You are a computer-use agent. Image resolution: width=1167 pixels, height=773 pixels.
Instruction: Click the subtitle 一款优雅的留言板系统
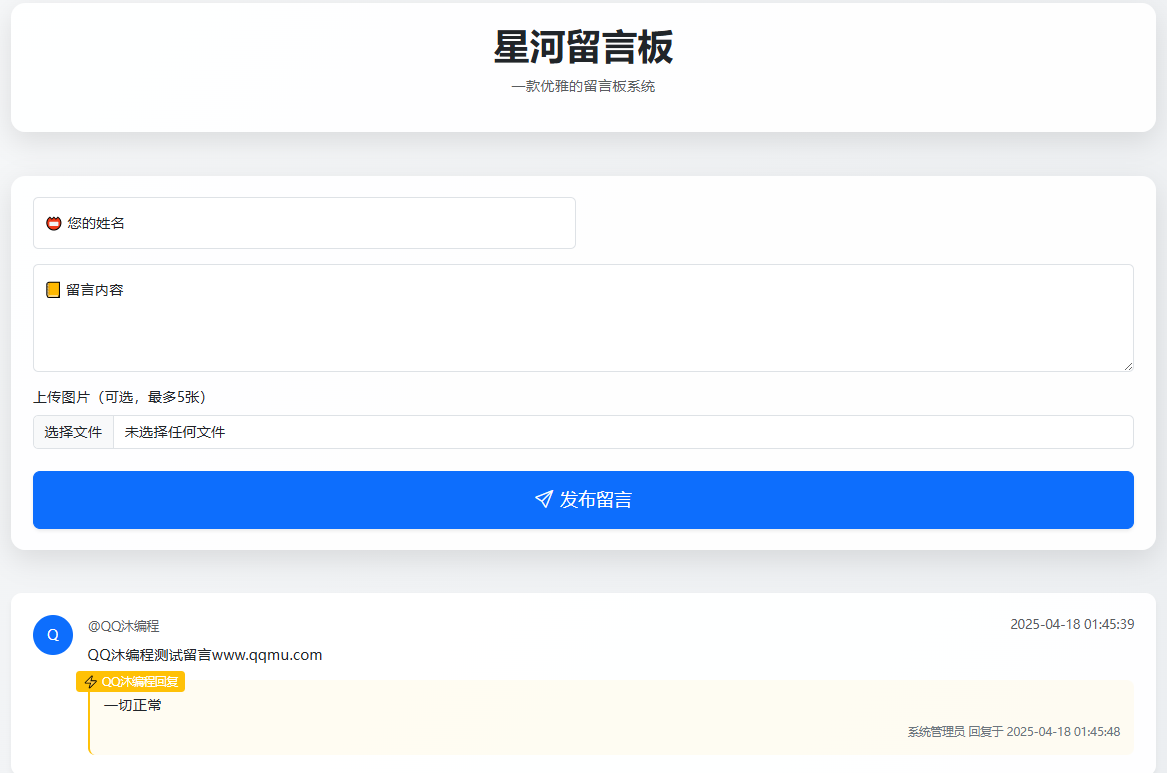point(584,86)
